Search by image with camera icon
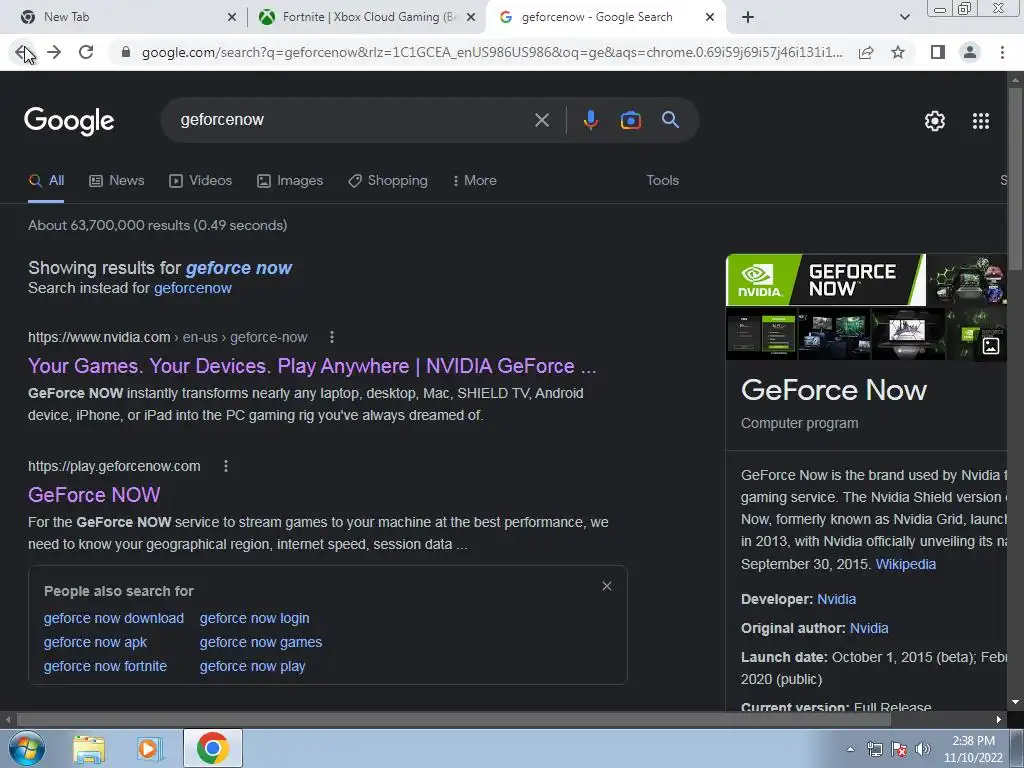The width and height of the screenshot is (1024, 768). coord(631,120)
